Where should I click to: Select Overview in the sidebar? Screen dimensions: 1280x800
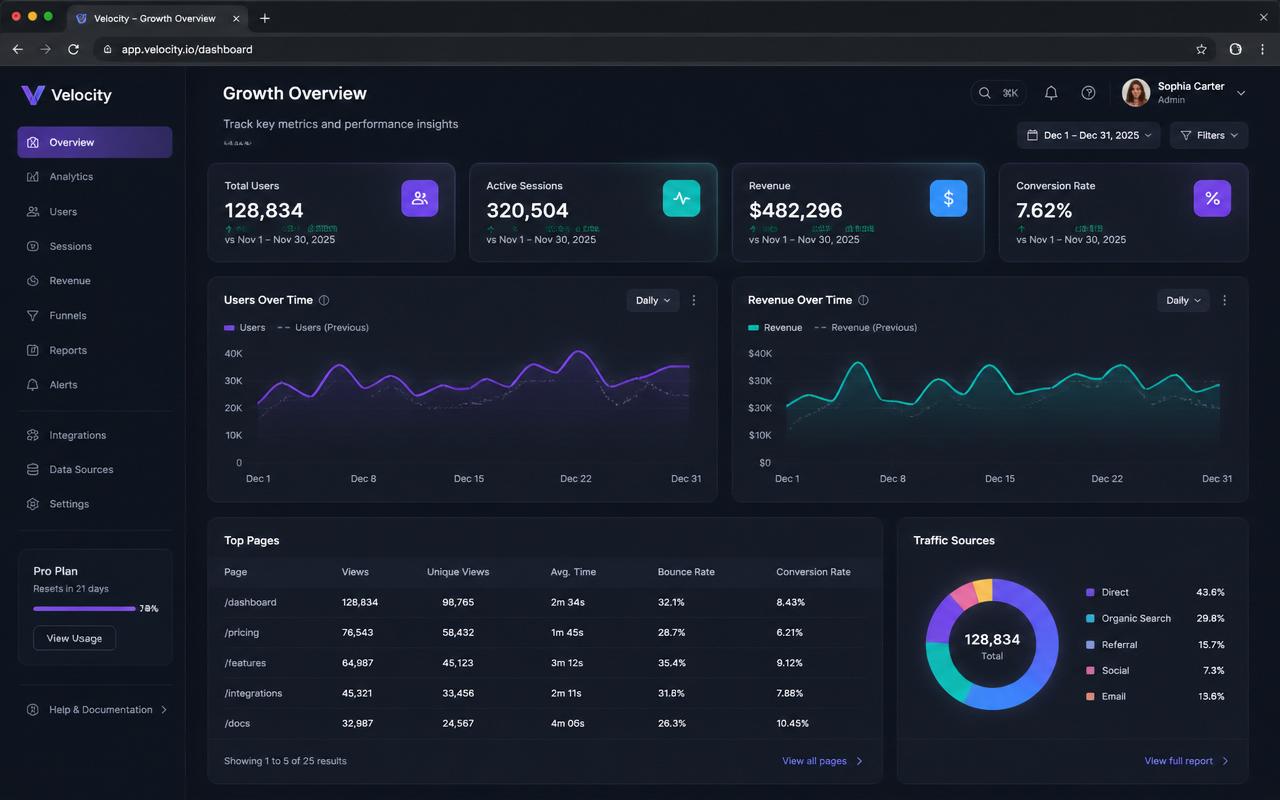click(x=95, y=142)
